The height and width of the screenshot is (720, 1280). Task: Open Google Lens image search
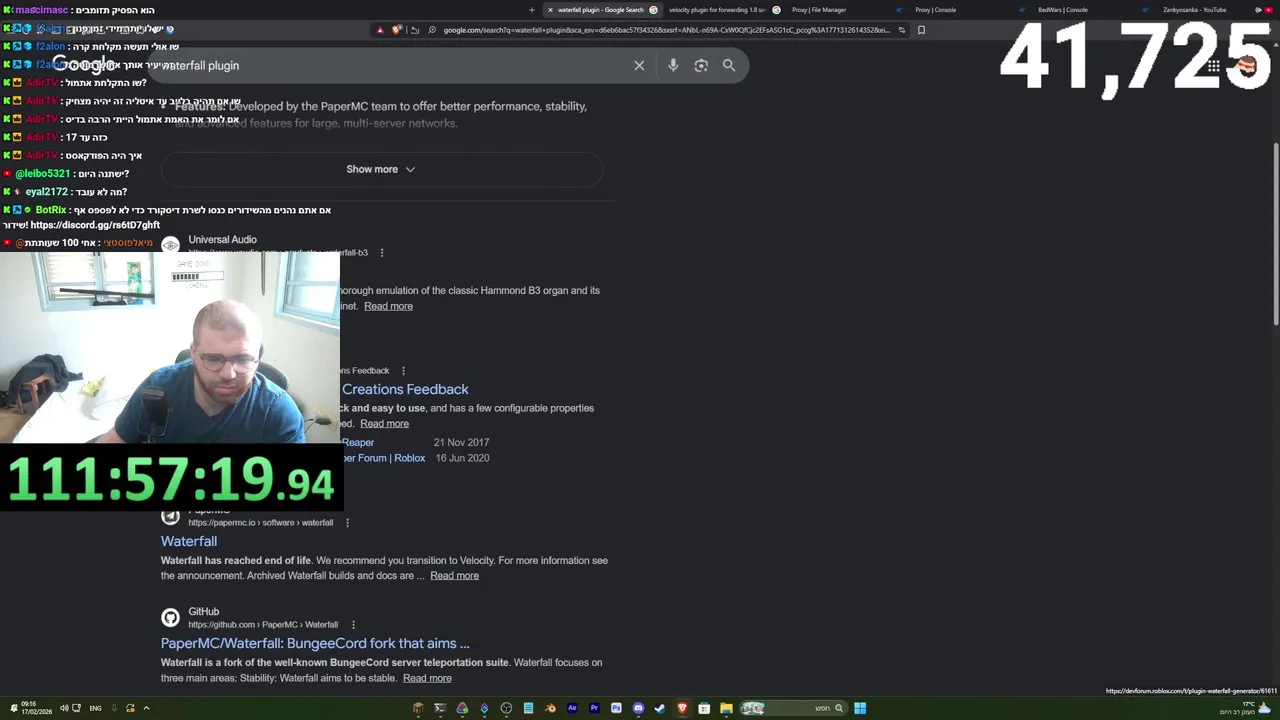pos(701,65)
